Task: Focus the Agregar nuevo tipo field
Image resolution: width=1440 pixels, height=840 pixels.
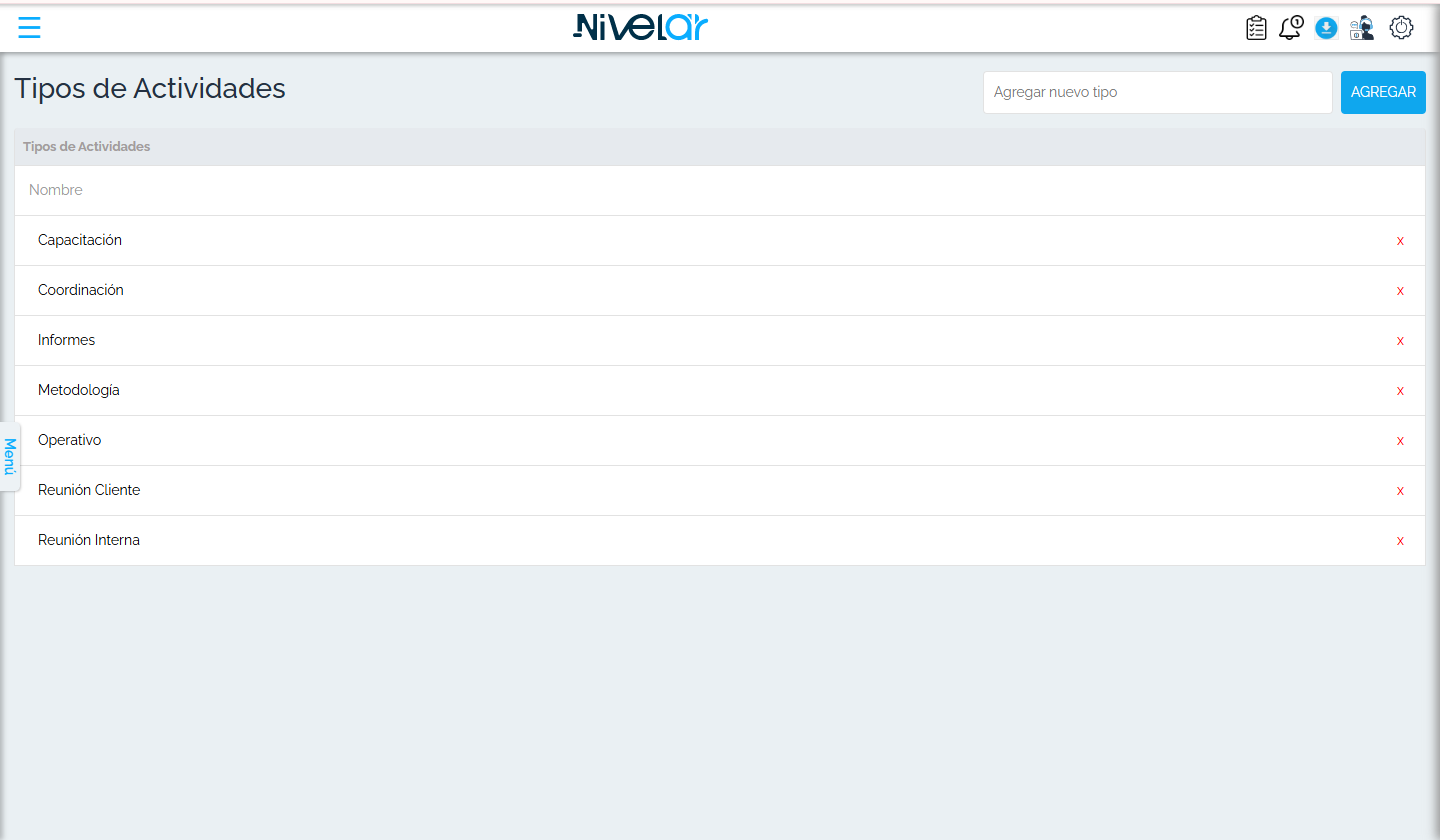Action: pyautogui.click(x=1158, y=92)
